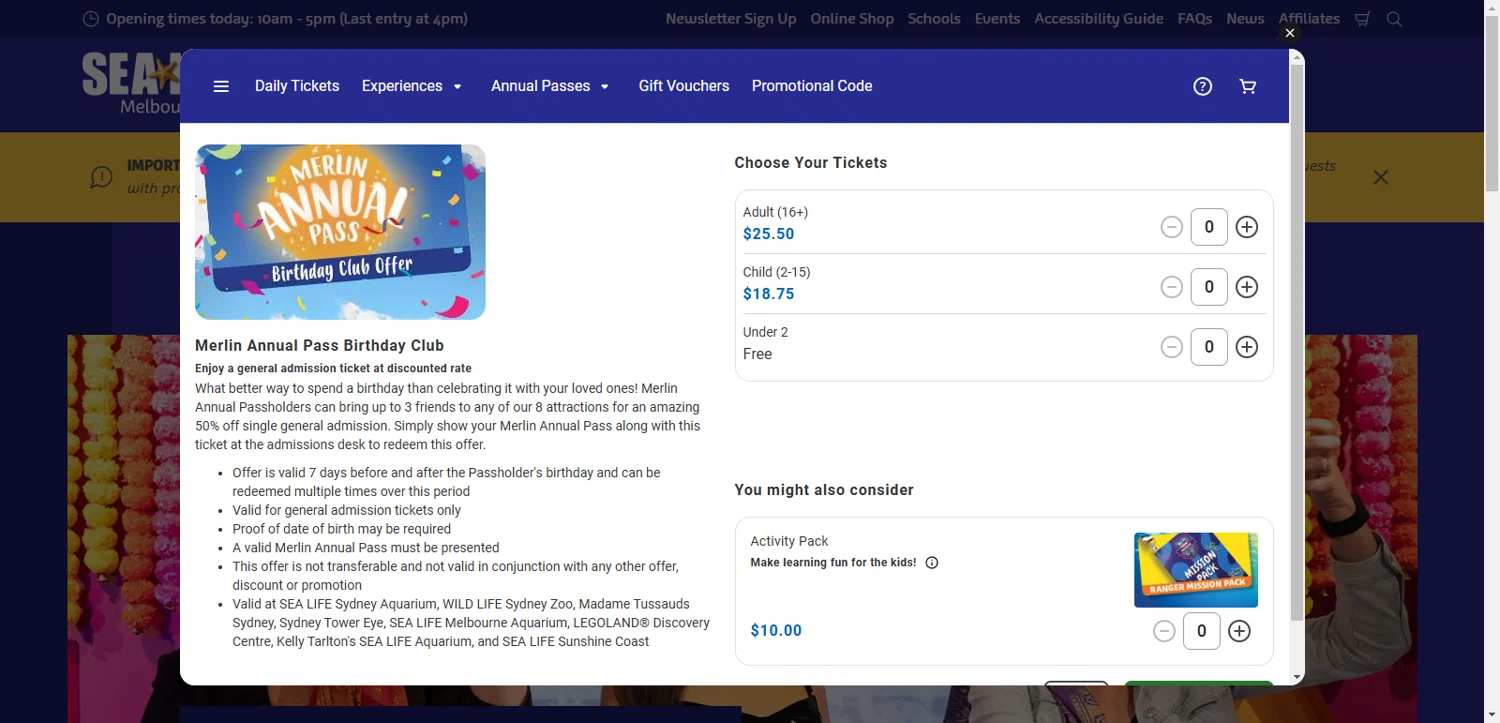Image resolution: width=1500 pixels, height=723 pixels.
Task: Go to Gift Vouchers
Action: pos(684,86)
